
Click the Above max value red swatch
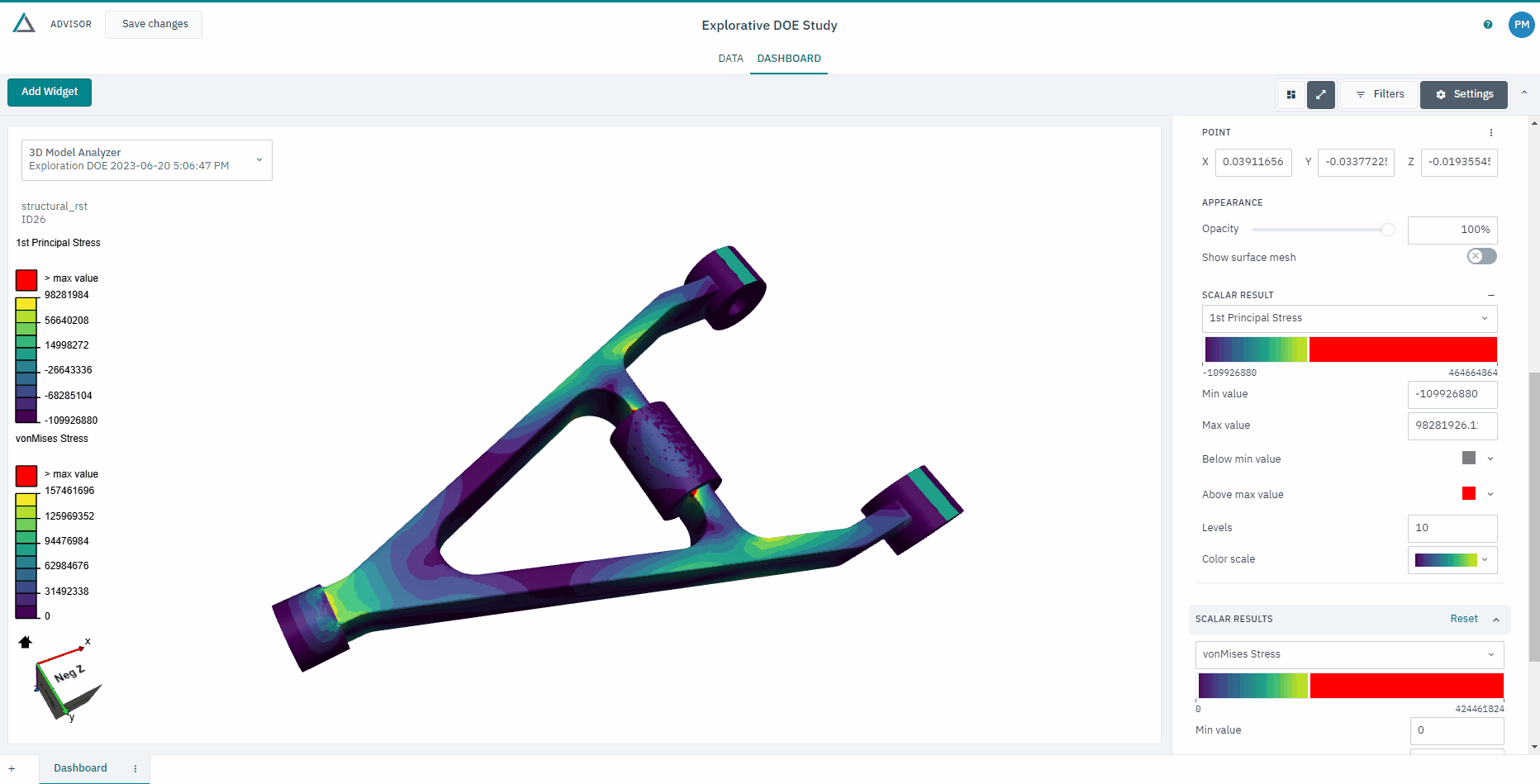pyautogui.click(x=1469, y=494)
